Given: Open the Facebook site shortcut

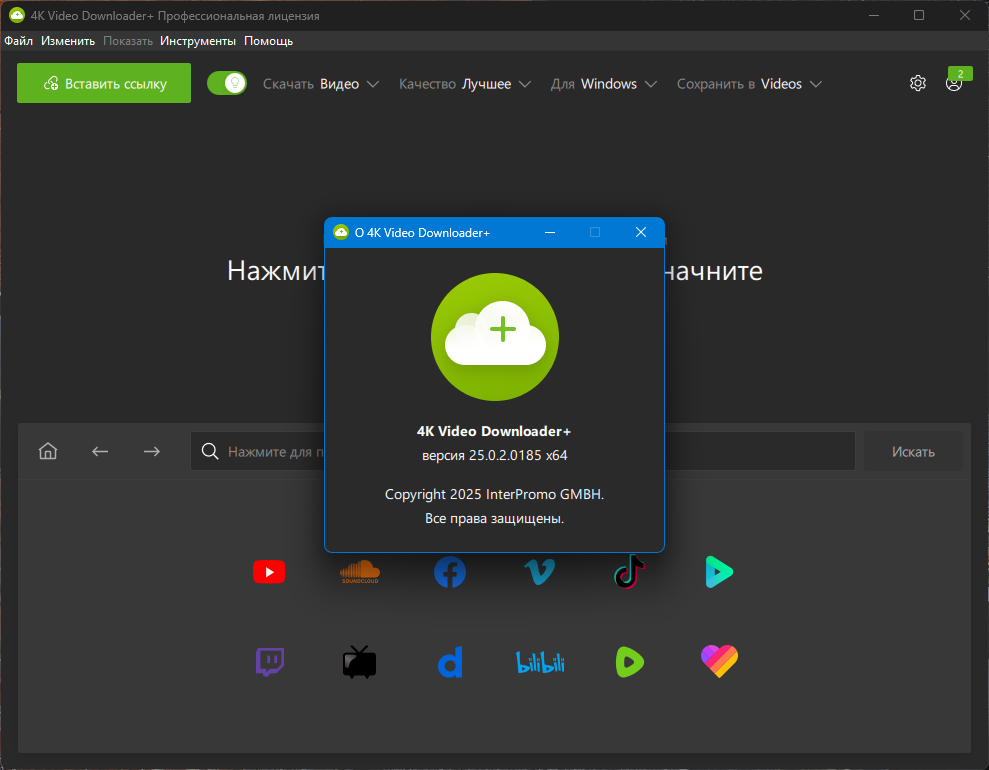Looking at the screenshot, I should click(450, 572).
